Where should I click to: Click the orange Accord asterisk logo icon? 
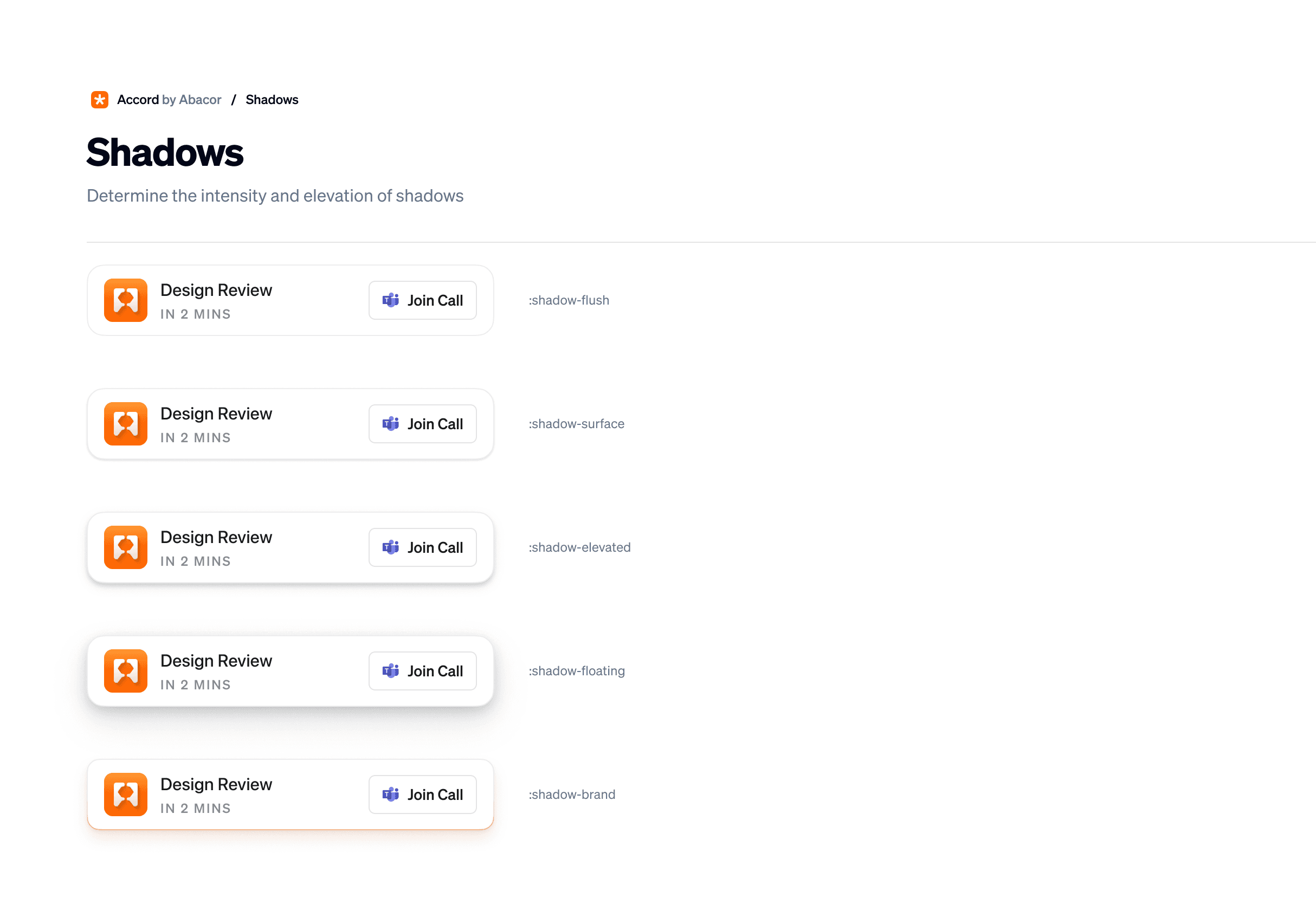click(99, 100)
